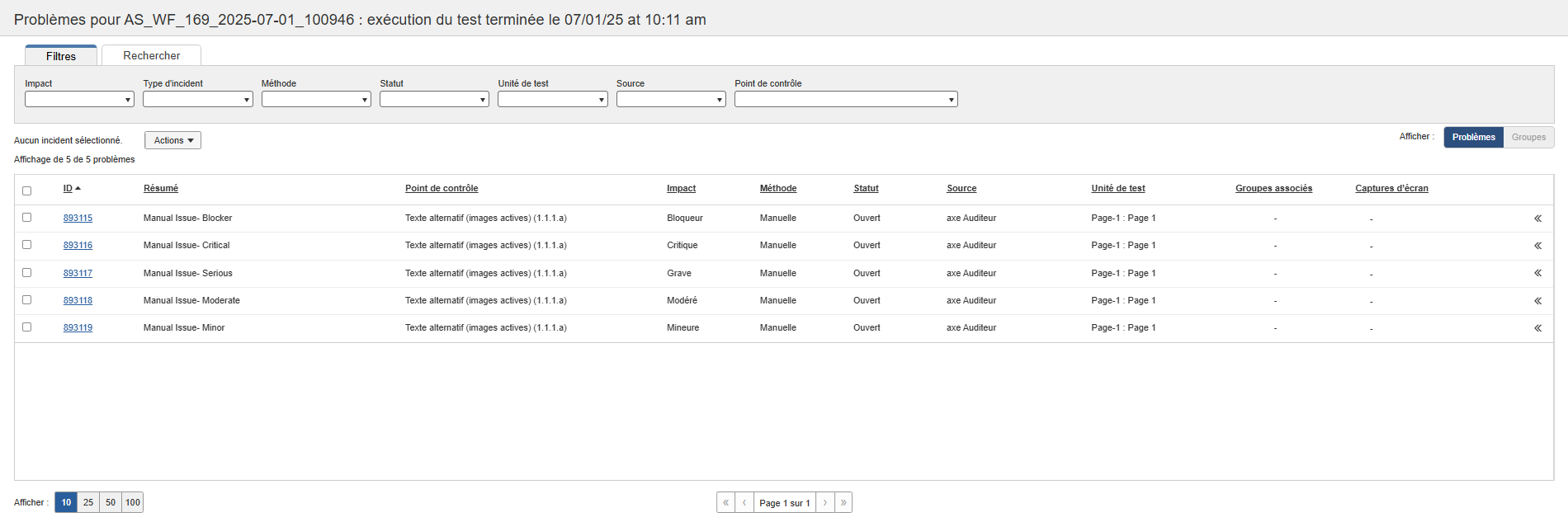Check the box for issue 893115
1568x522 pixels.
(26, 218)
